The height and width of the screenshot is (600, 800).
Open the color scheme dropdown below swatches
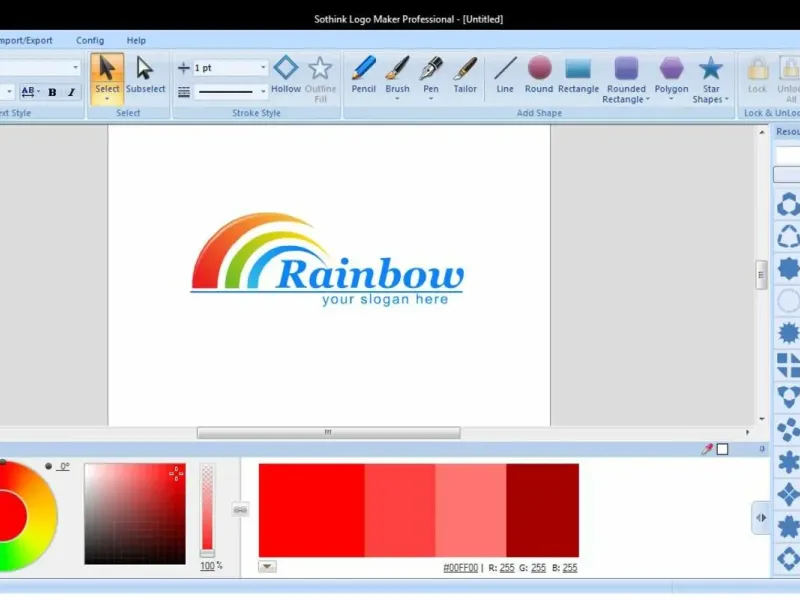click(267, 566)
